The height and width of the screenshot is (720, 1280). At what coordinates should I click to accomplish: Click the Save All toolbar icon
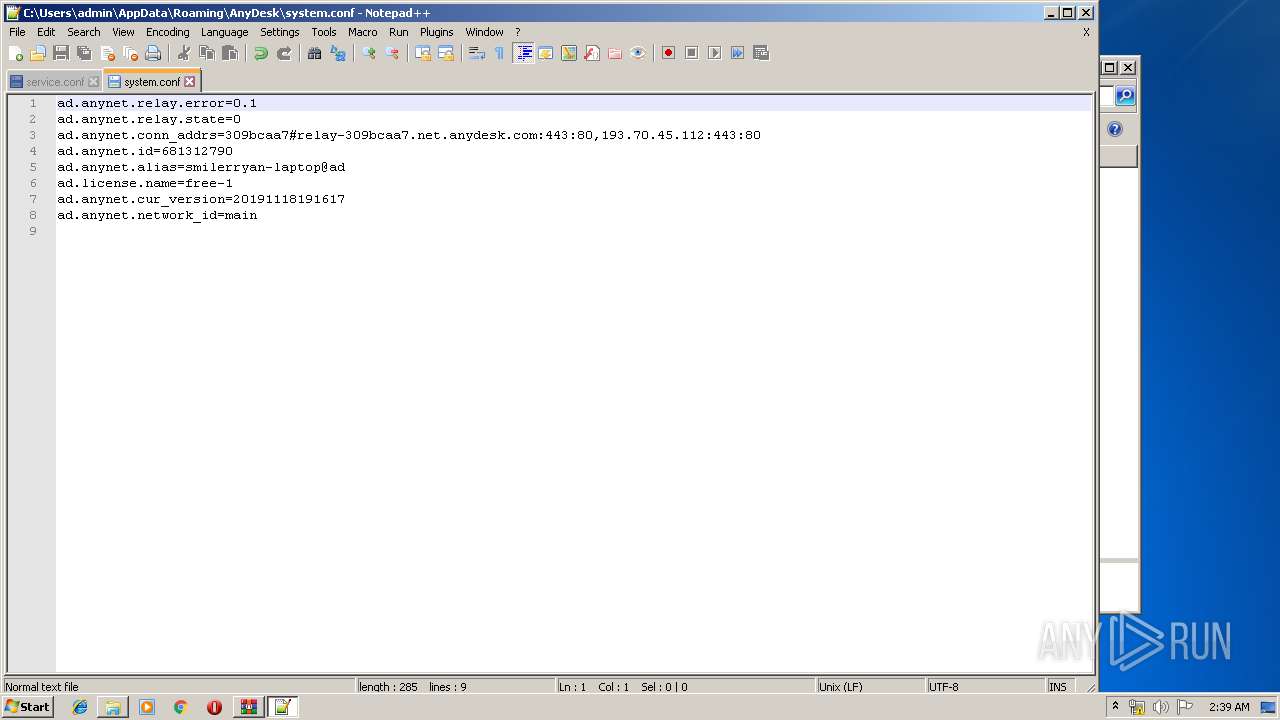tap(84, 53)
